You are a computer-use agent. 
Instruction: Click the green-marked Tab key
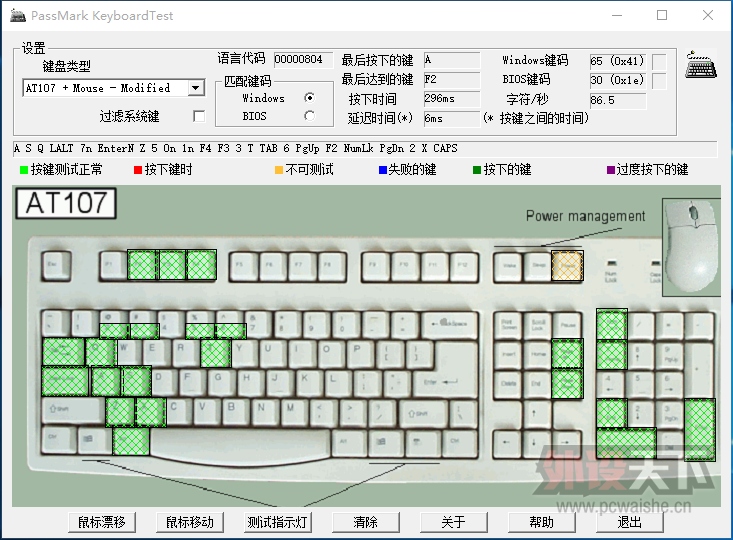coord(63,352)
